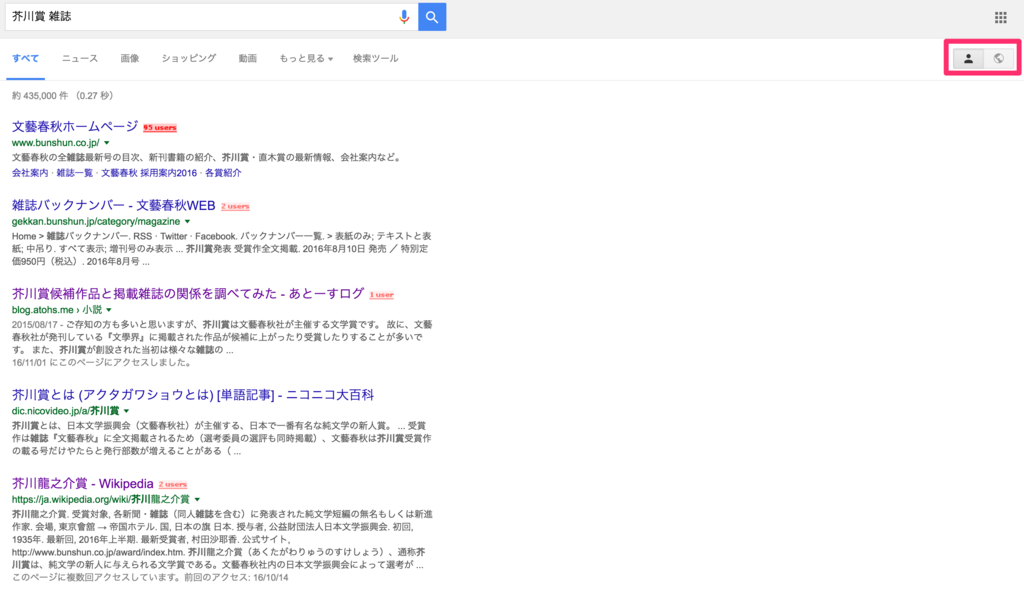Expand arrow next to ja.wikipedia.org URL
The width and height of the screenshot is (1024, 599).
point(197,499)
